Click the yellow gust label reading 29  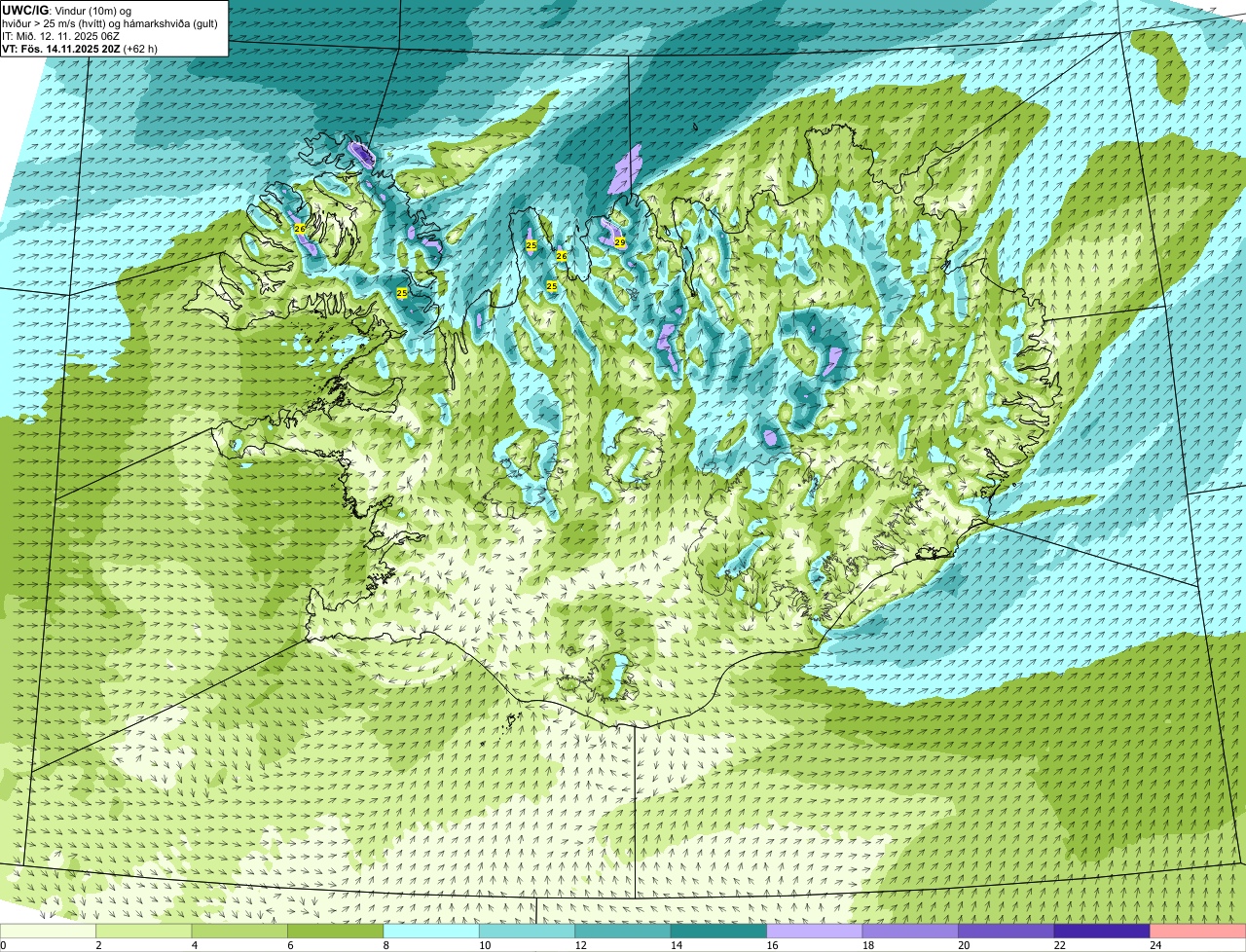pyautogui.click(x=619, y=242)
